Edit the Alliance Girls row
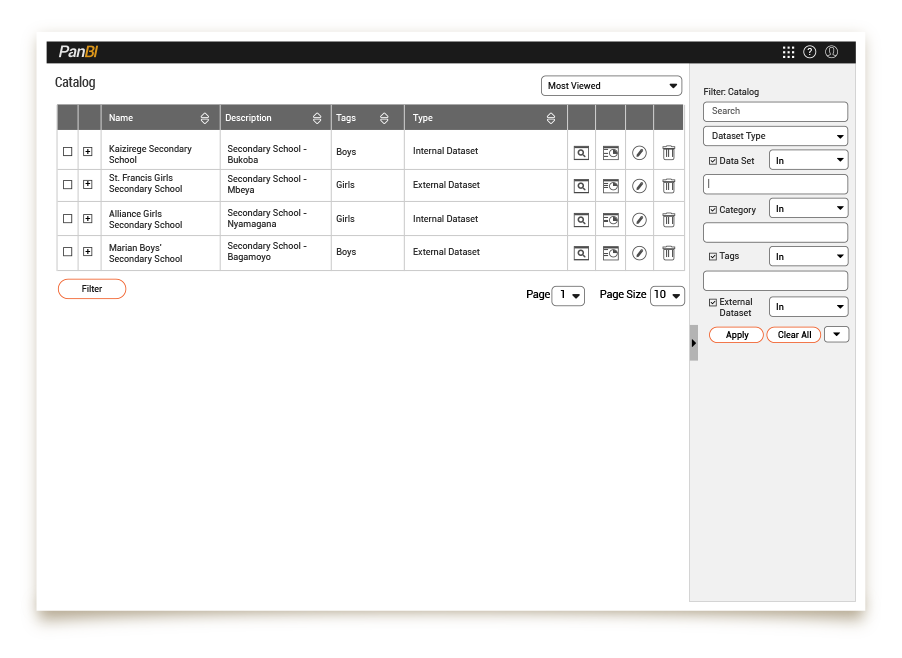 [x=639, y=220]
